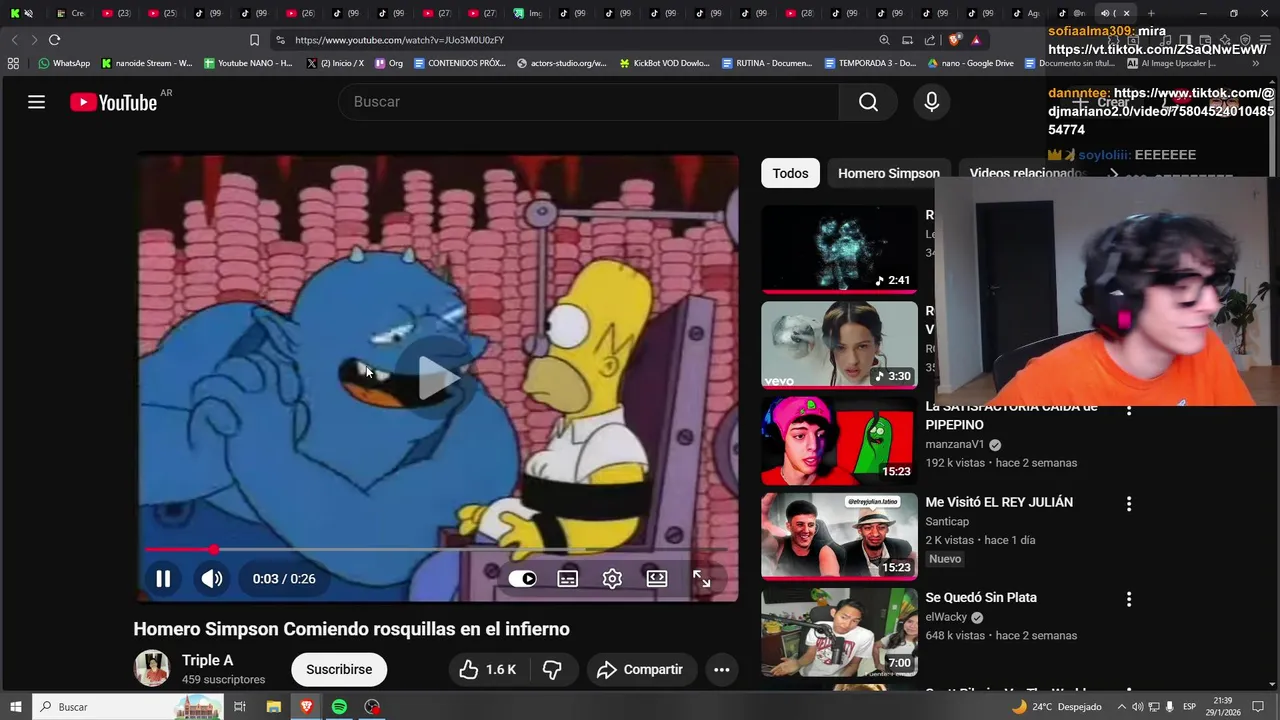Open the nano - Google Drive bookmark

pyautogui.click(x=970, y=63)
